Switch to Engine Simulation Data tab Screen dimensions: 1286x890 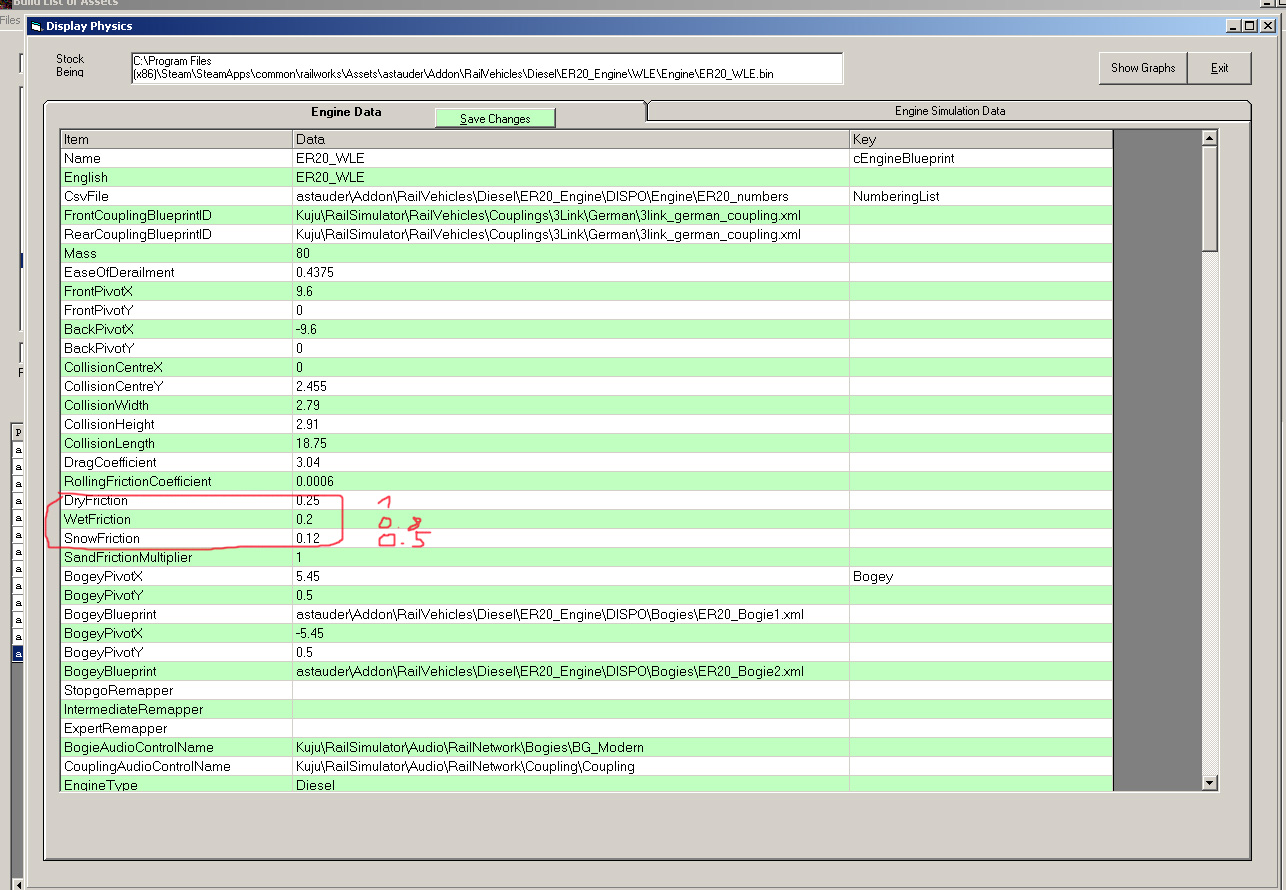tap(949, 111)
